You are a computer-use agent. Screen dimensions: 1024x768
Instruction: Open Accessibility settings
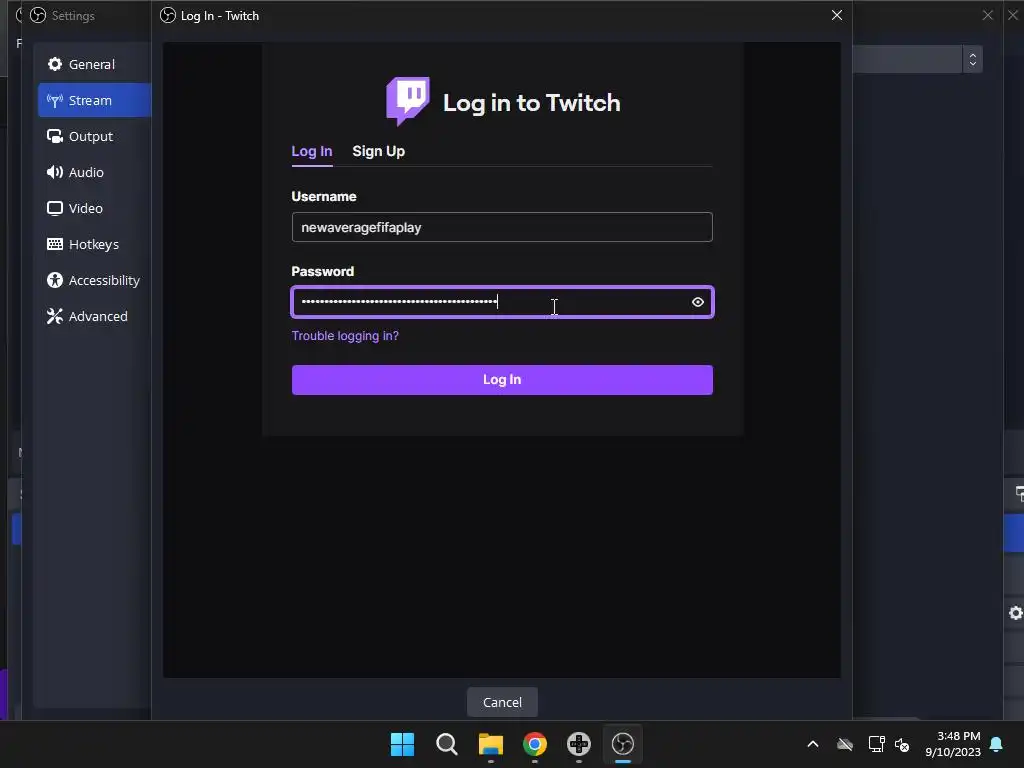[x=94, y=280]
